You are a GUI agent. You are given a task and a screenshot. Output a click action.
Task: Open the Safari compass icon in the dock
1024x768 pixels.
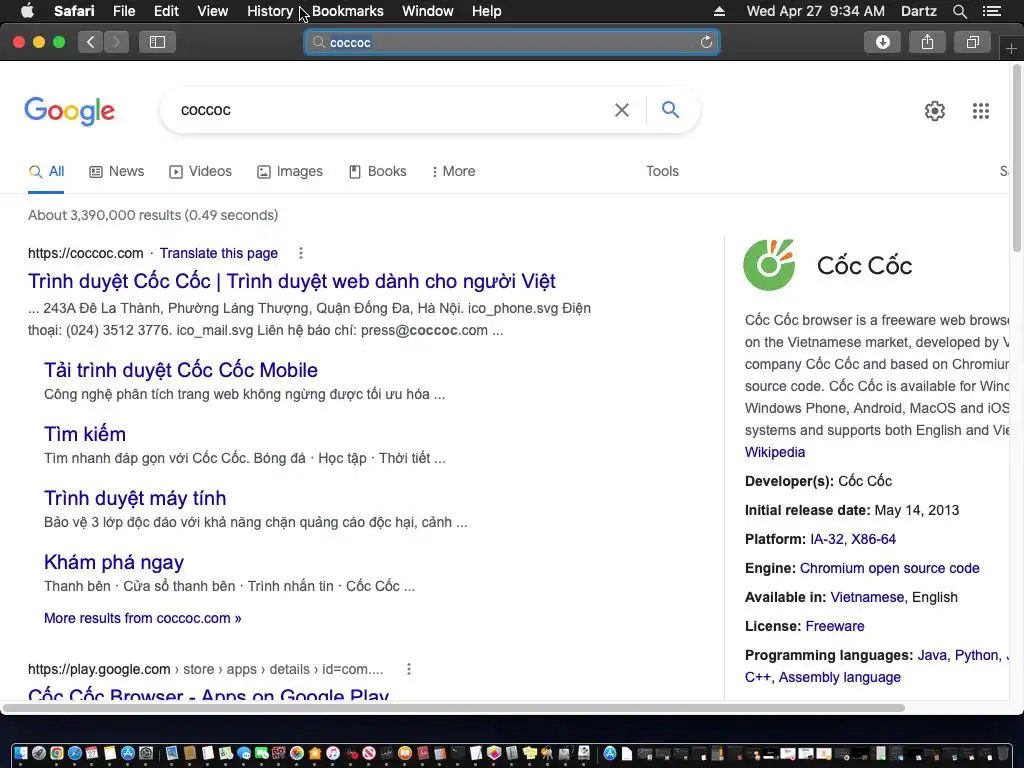coord(75,753)
